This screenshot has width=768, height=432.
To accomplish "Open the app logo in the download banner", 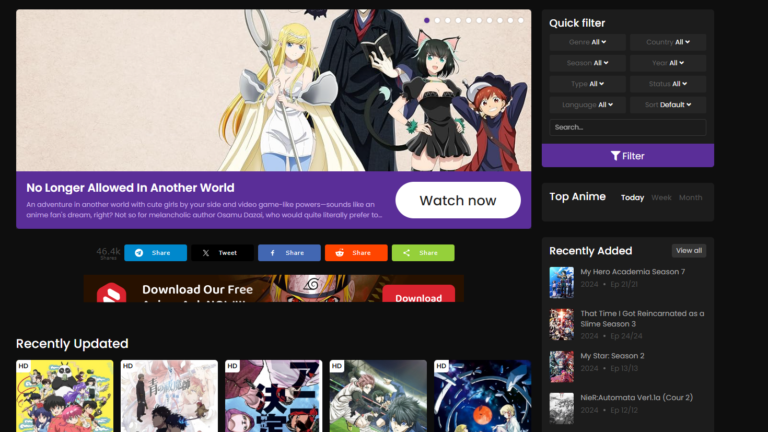I will (111, 294).
